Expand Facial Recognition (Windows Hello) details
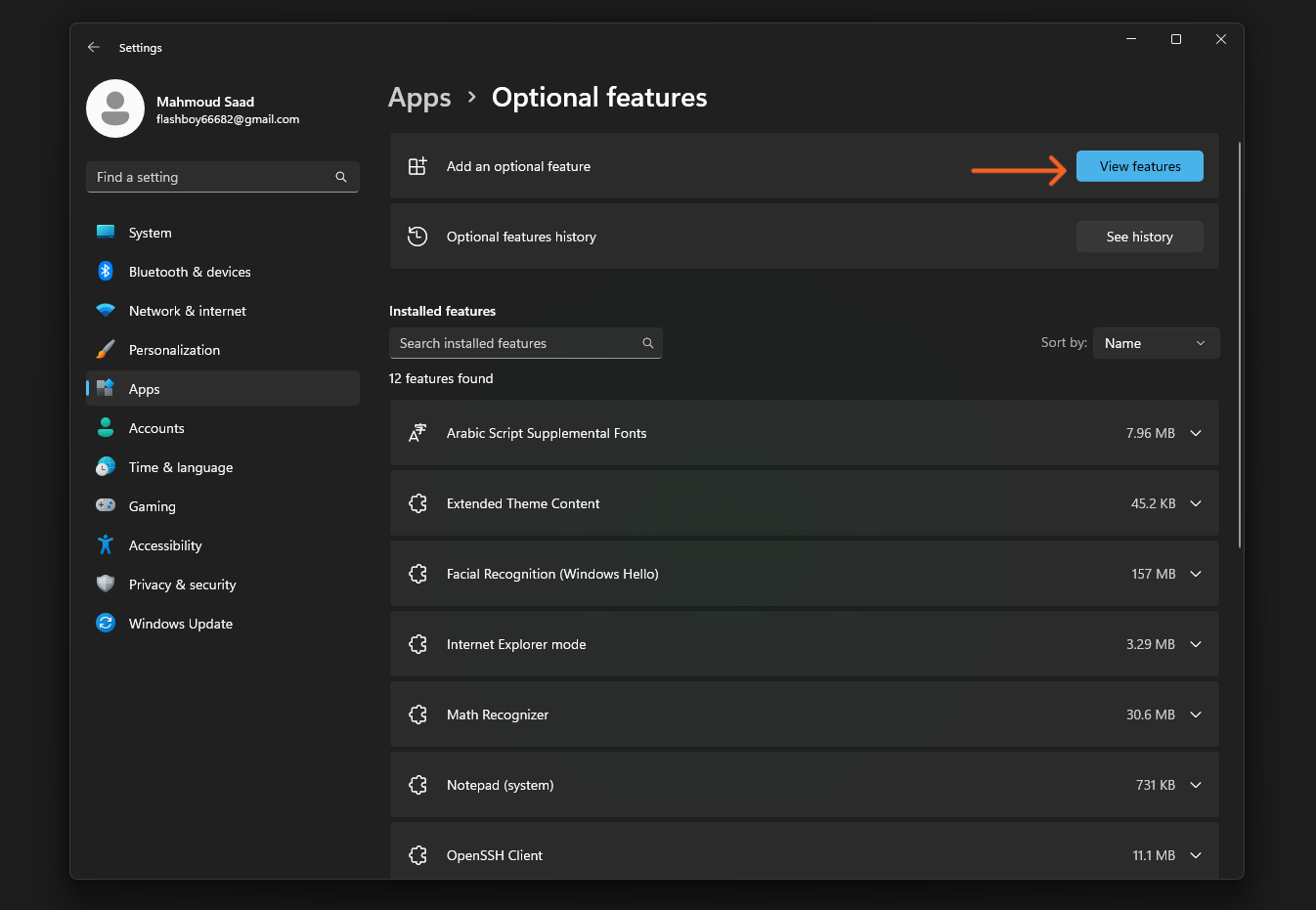Viewport: 1316px width, 910px height. coord(1195,574)
